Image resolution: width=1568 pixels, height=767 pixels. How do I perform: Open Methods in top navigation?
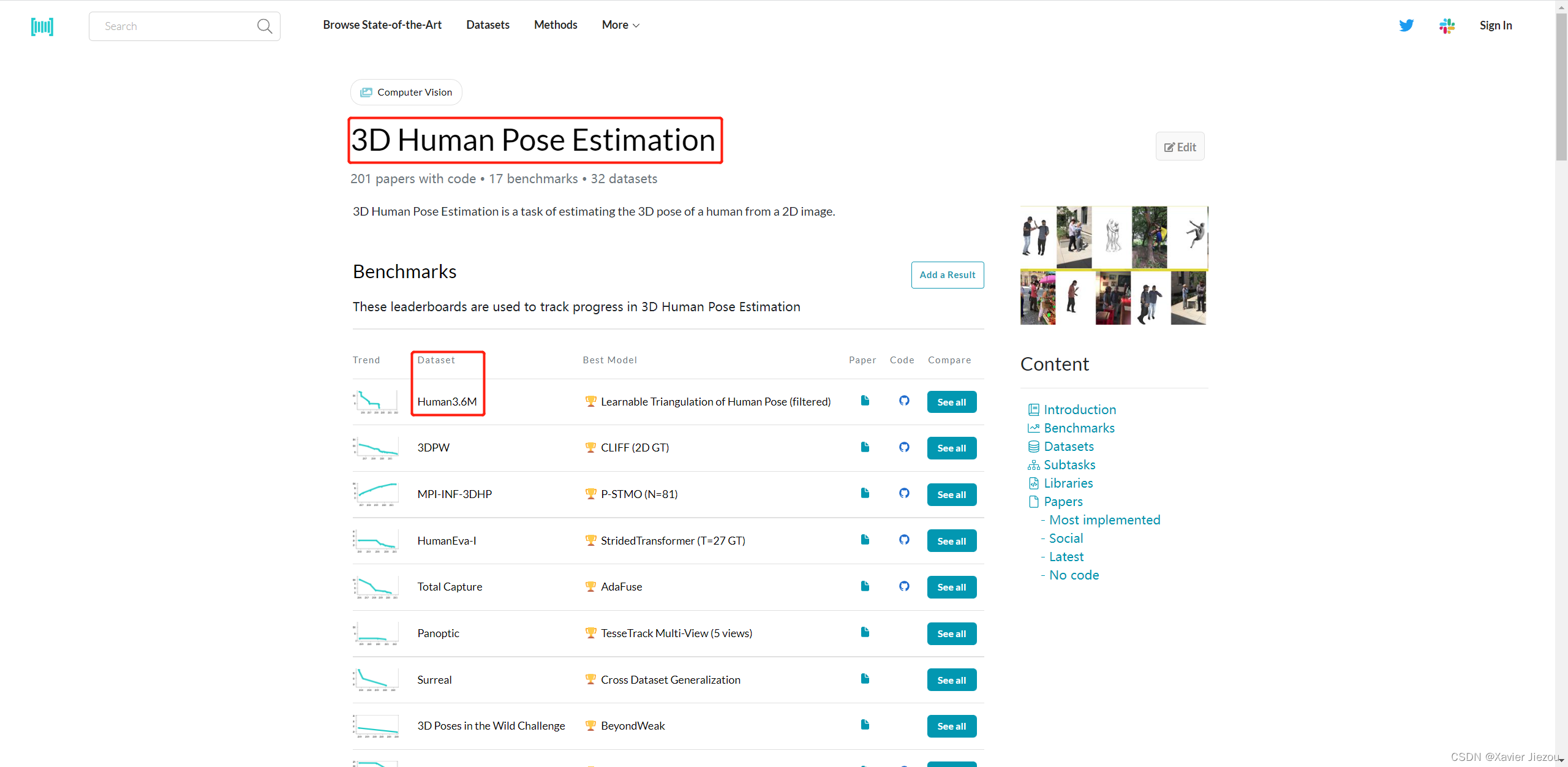point(556,25)
